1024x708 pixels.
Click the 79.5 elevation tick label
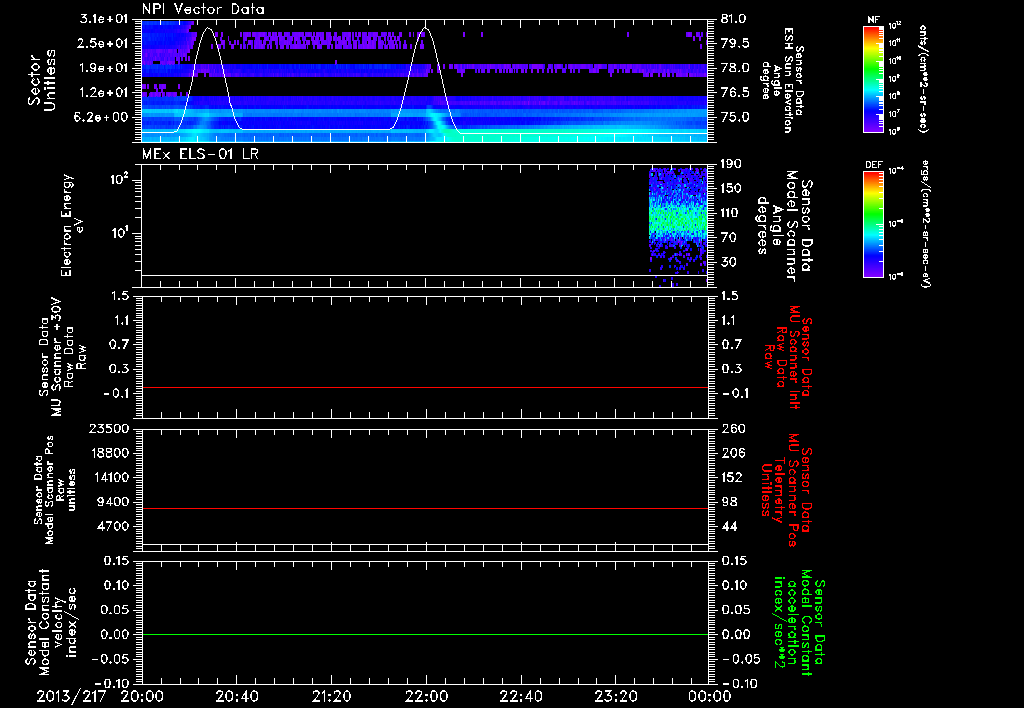coord(734,43)
